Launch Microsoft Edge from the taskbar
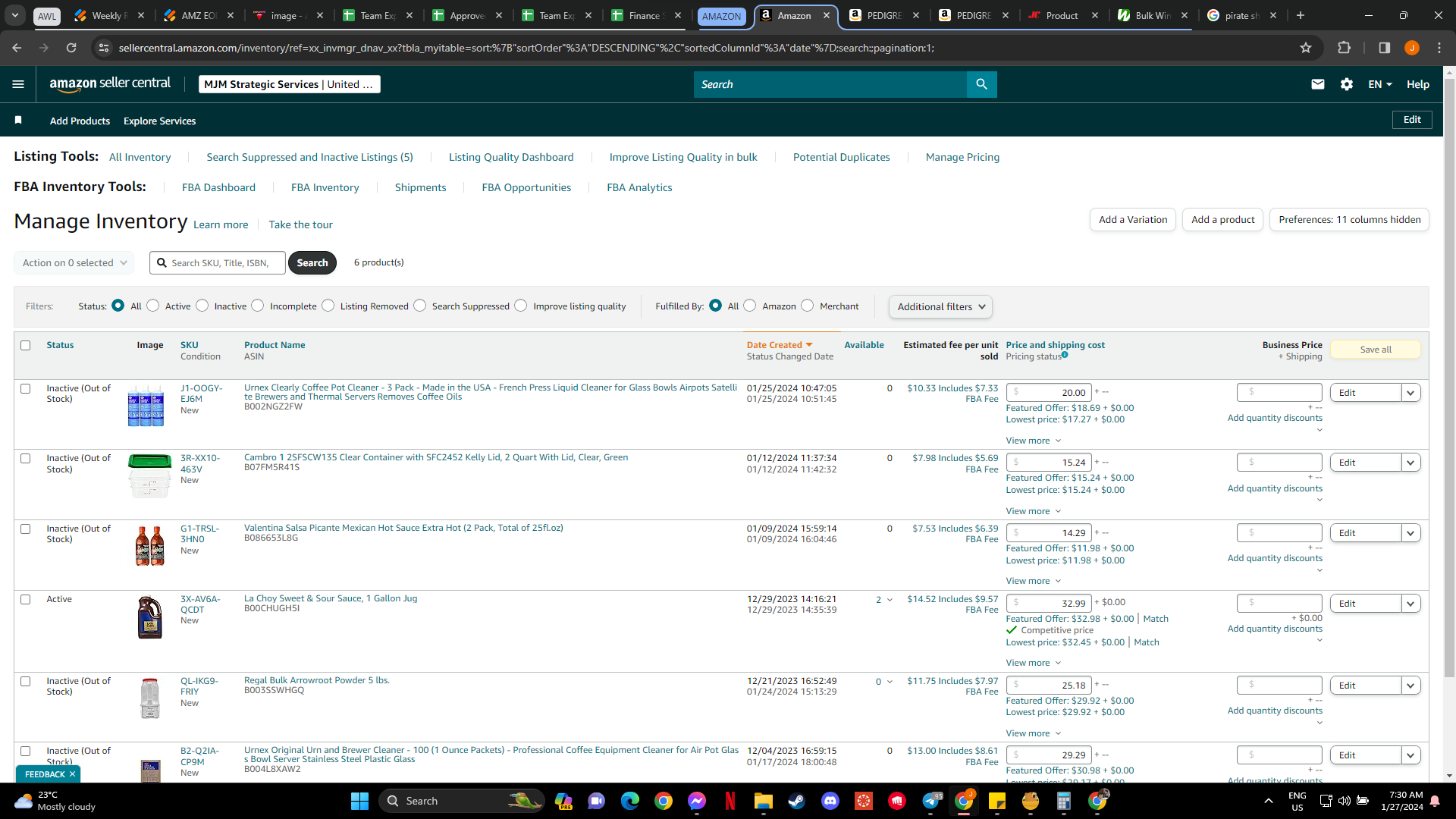The height and width of the screenshot is (819, 1456). coord(629,801)
